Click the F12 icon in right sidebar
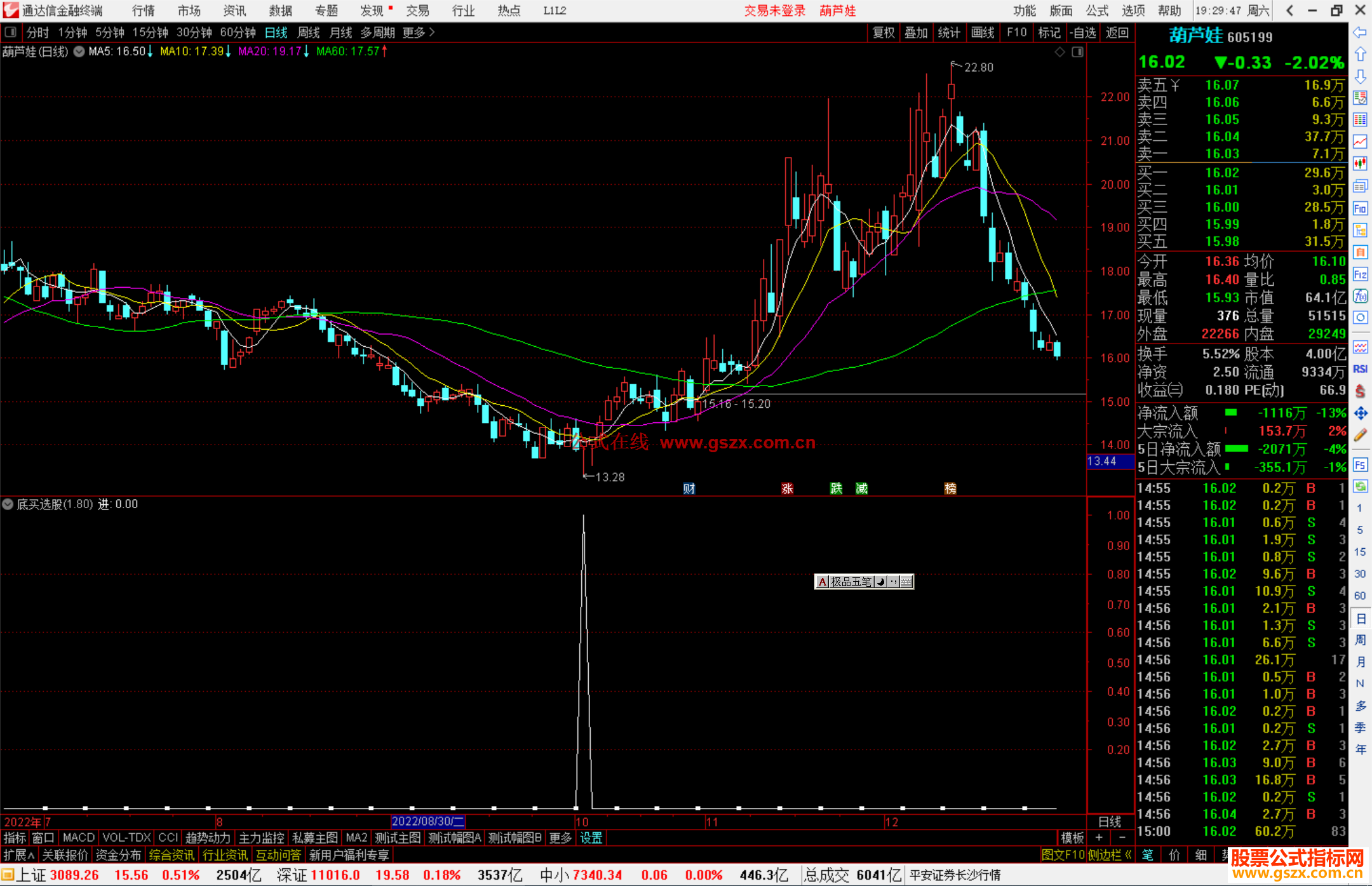 [1360, 274]
